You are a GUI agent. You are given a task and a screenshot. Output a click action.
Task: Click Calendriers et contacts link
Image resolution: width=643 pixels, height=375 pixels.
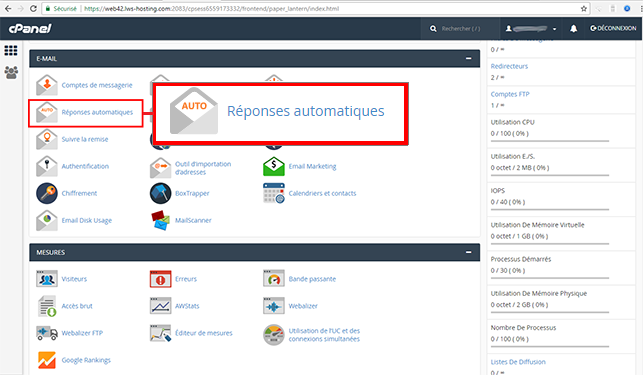322,193
